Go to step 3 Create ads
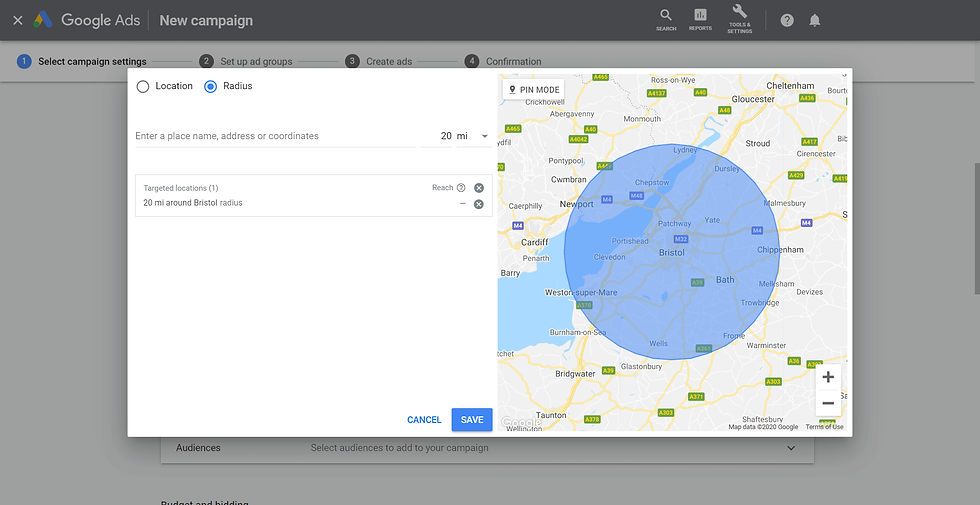 [379, 61]
